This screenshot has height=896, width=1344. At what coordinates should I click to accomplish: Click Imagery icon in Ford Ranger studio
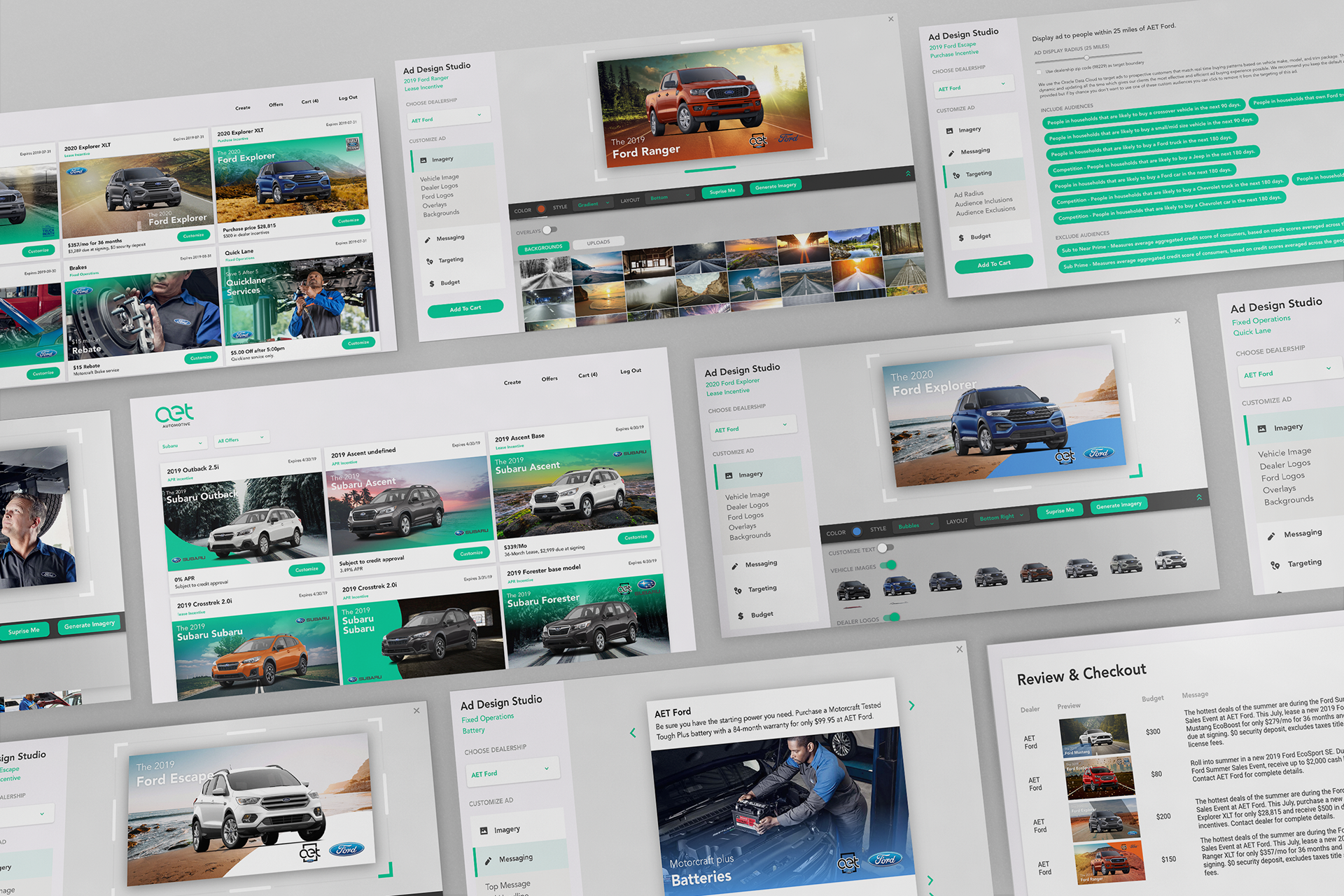coord(423,160)
